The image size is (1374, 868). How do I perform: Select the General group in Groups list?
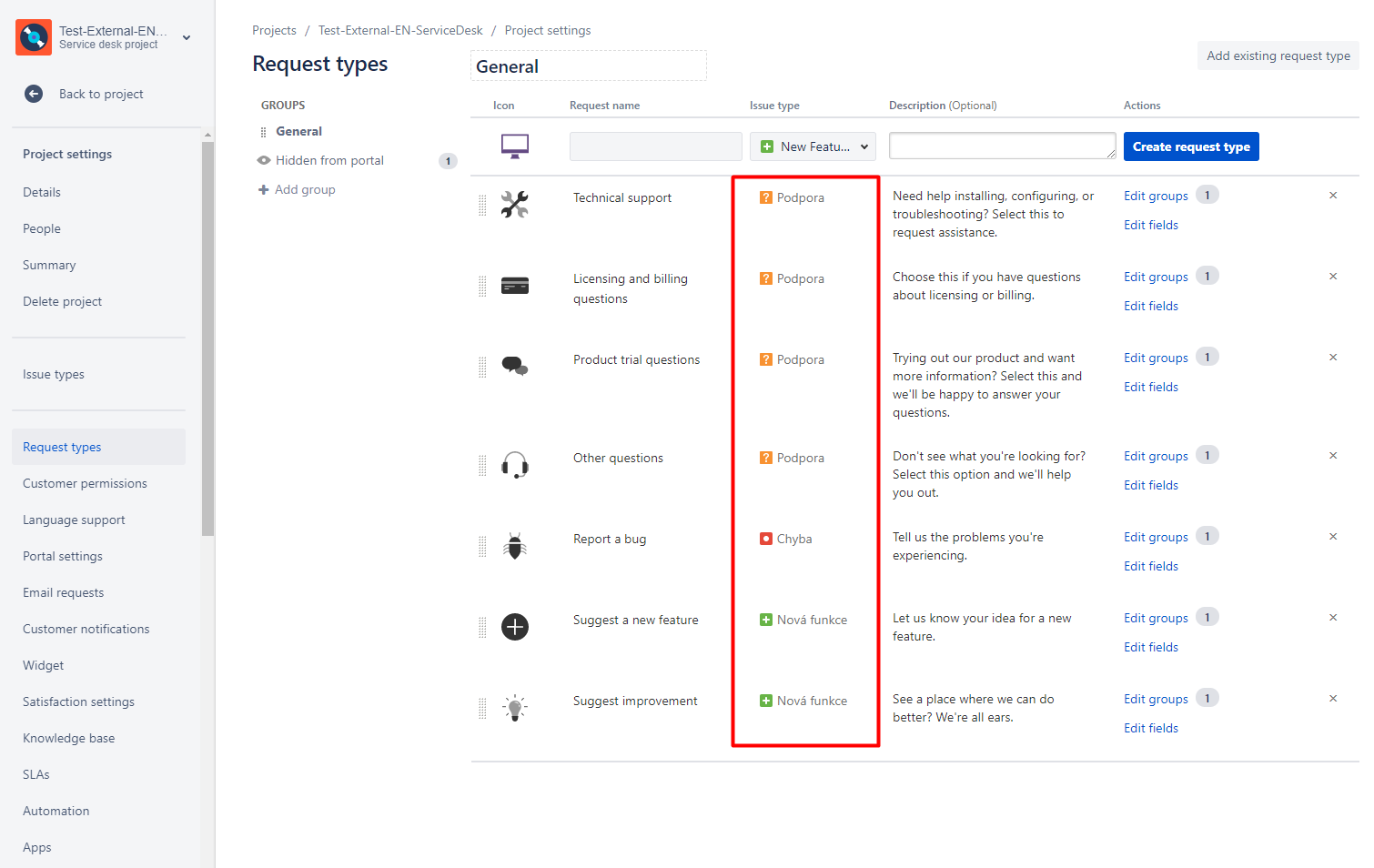[x=299, y=131]
